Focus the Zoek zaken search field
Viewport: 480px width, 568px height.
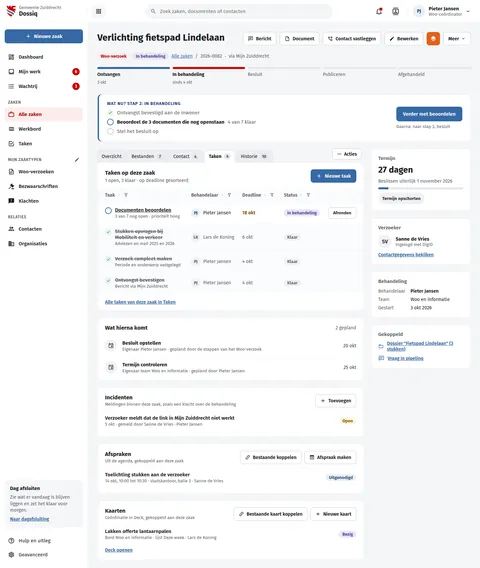click(239, 12)
